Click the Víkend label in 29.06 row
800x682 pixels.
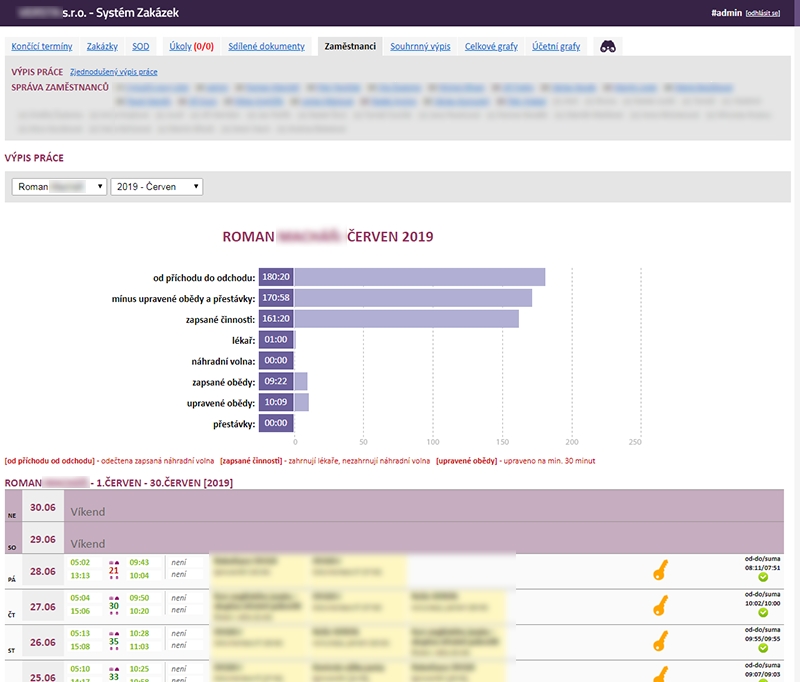(88, 544)
